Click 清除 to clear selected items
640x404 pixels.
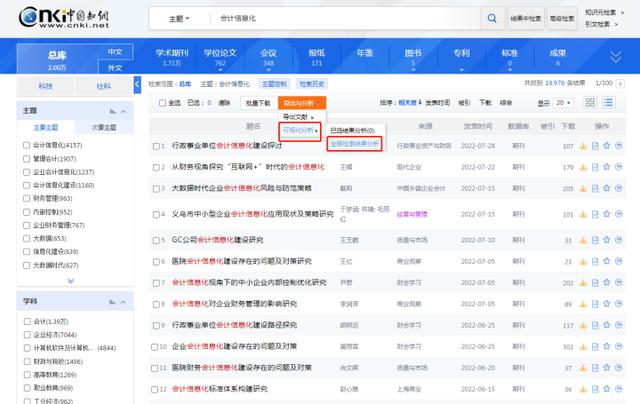[x=224, y=103]
